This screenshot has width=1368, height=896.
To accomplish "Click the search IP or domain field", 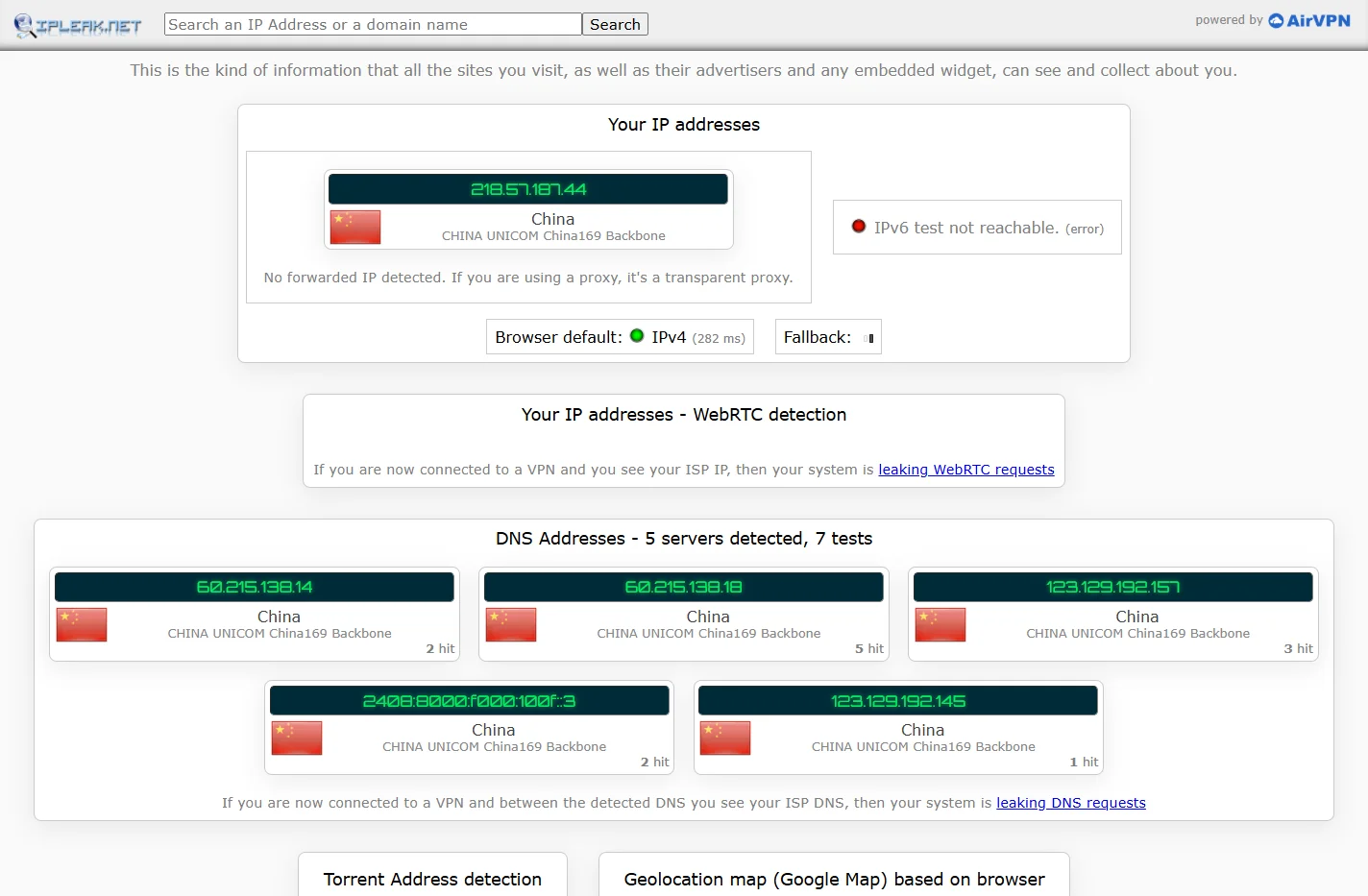I will click(373, 24).
